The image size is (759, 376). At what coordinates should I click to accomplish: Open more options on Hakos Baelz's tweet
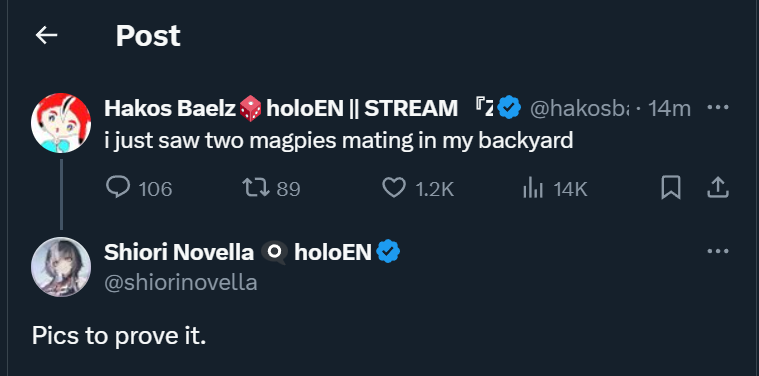[x=718, y=107]
